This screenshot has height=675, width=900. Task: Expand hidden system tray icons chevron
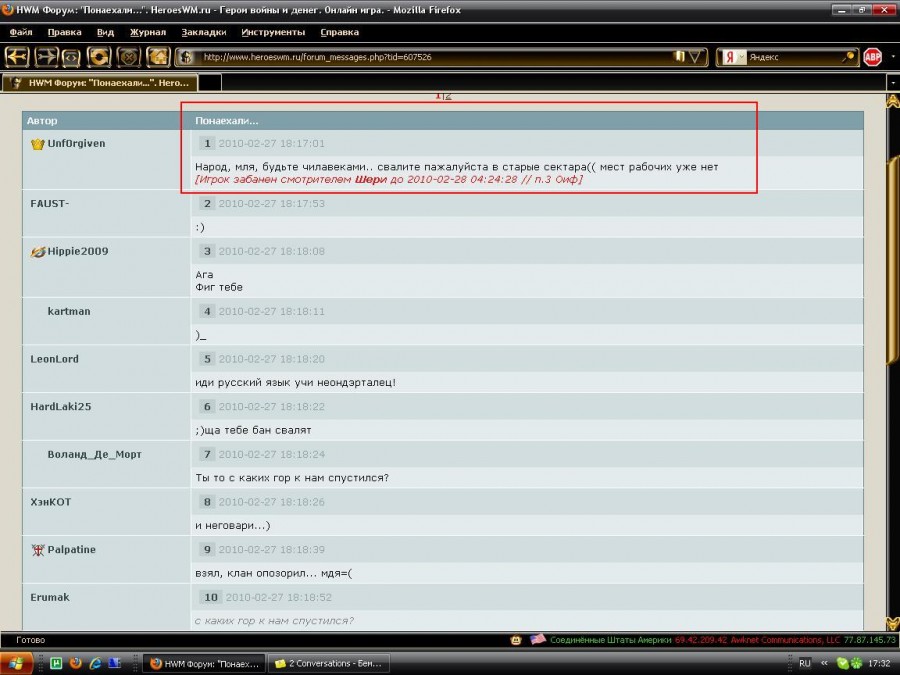(825, 663)
